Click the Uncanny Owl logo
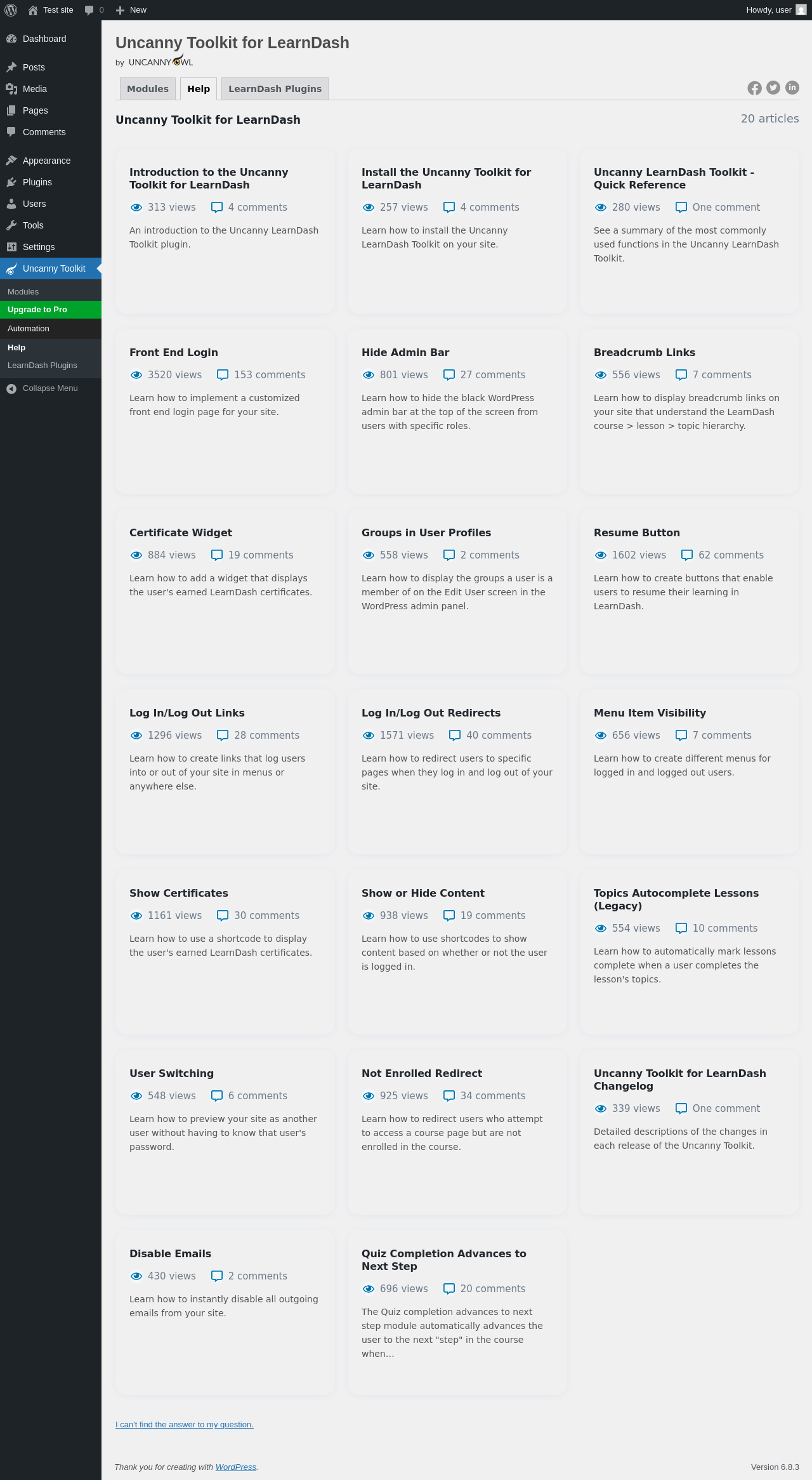Screen dimensions: 812x1480 [x=161, y=61]
